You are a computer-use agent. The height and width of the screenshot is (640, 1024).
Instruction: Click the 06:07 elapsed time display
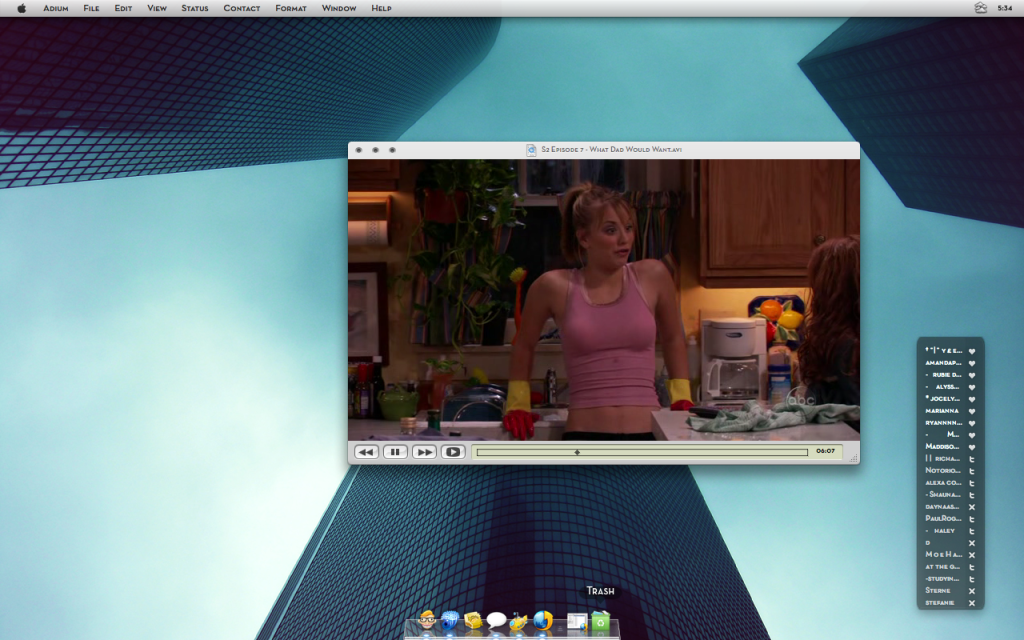[825, 451]
